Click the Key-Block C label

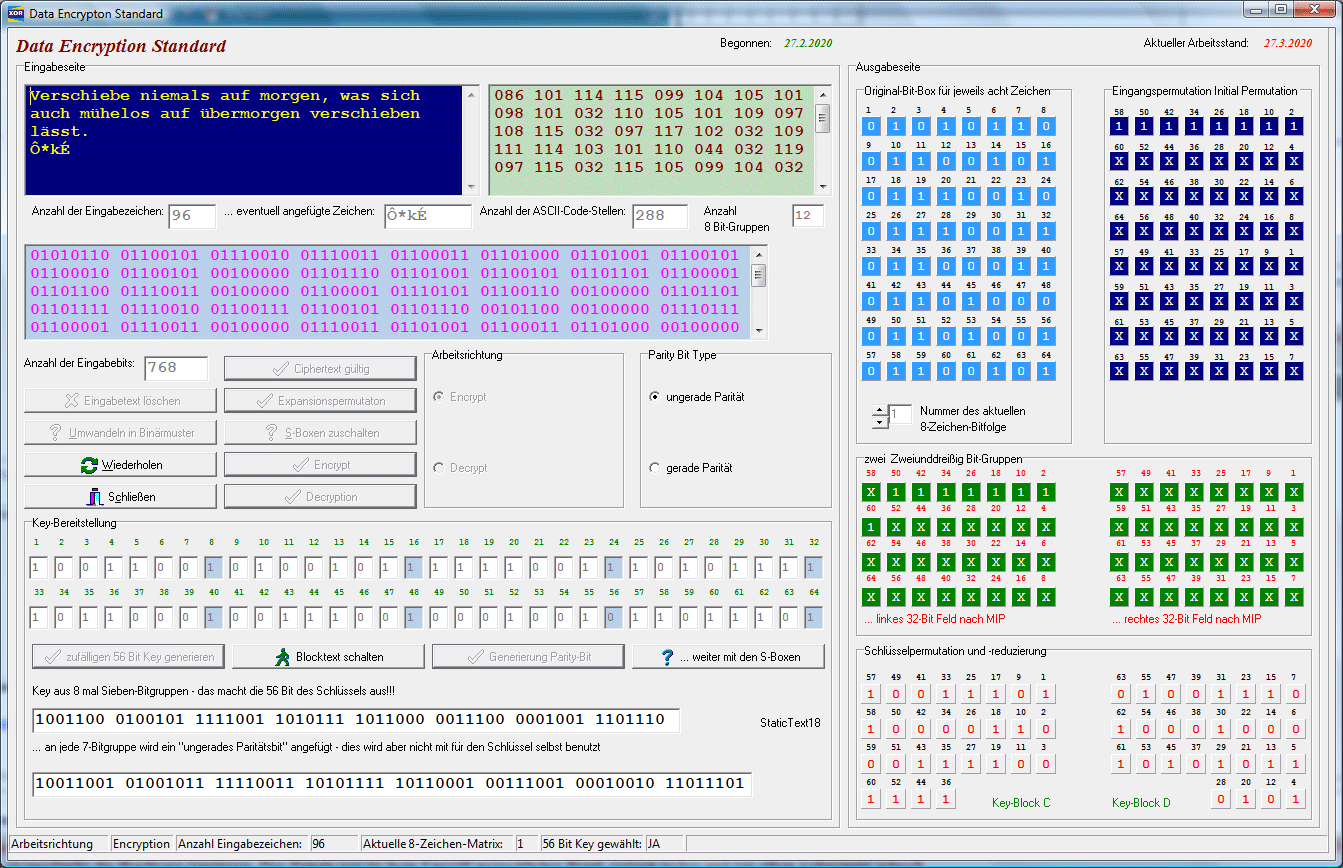(1021, 802)
